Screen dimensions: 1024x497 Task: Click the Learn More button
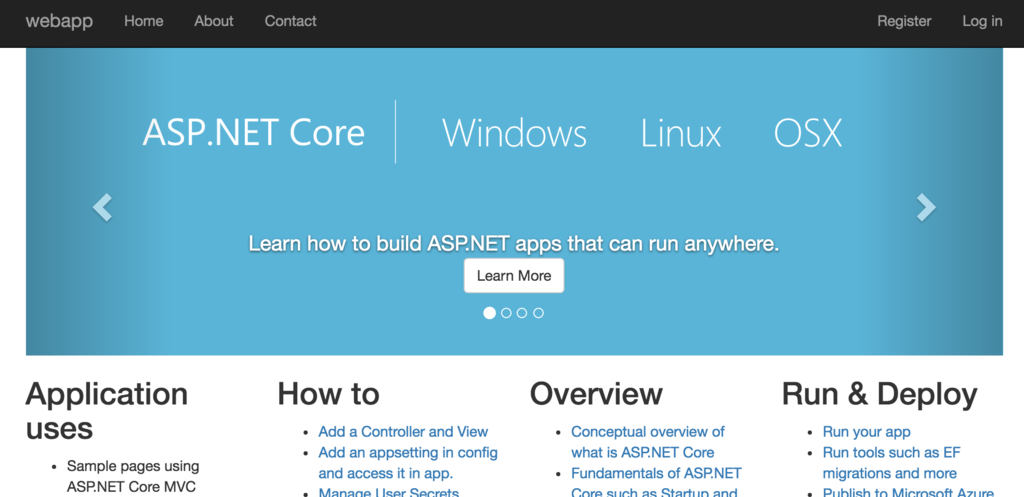tap(514, 276)
